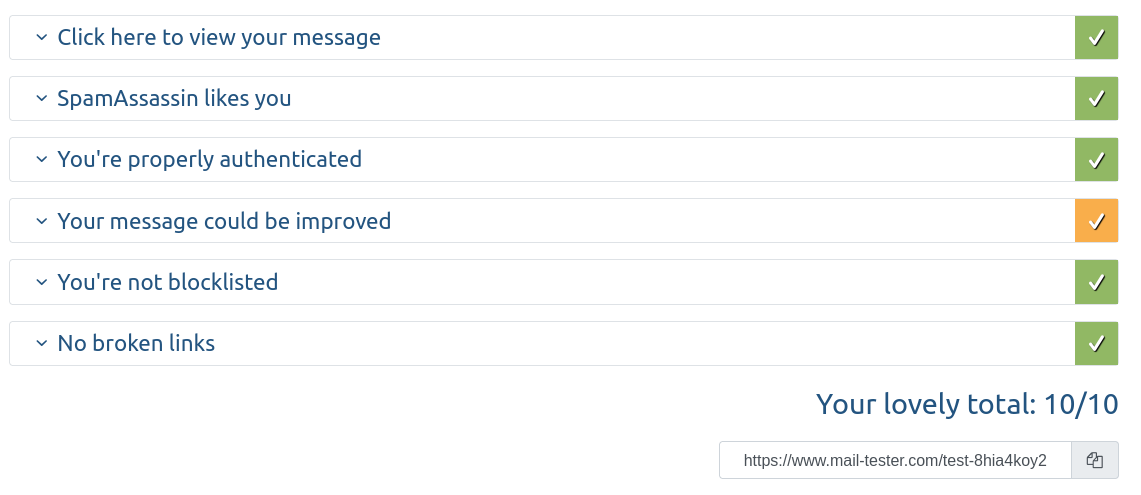The width and height of the screenshot is (1141, 495).
Task: Expand chevron beside Your message could be improved
Action: 41,221
